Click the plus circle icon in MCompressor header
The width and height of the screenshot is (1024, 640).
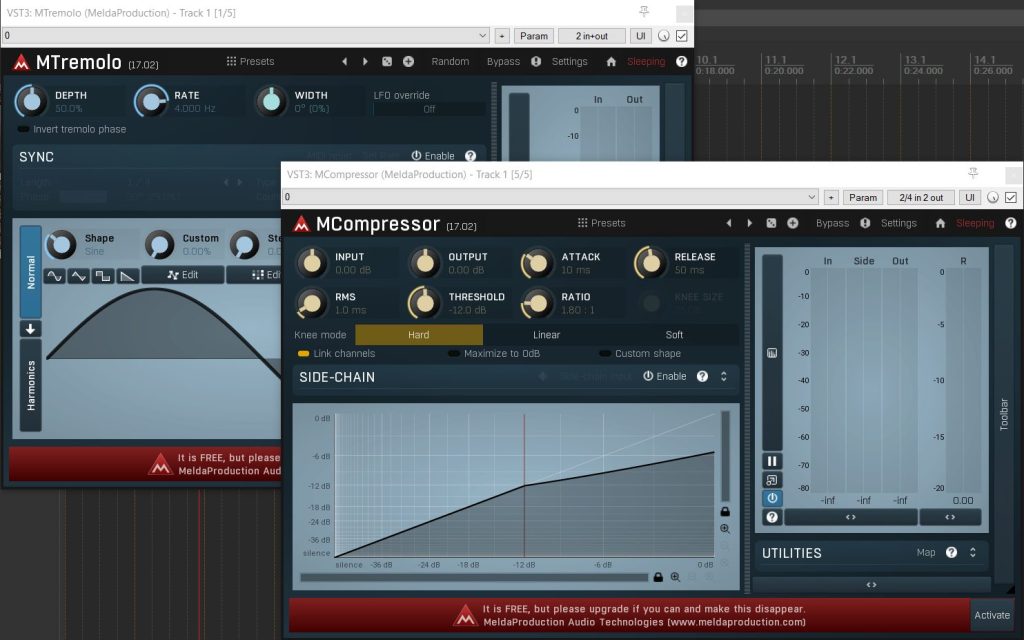[793, 223]
